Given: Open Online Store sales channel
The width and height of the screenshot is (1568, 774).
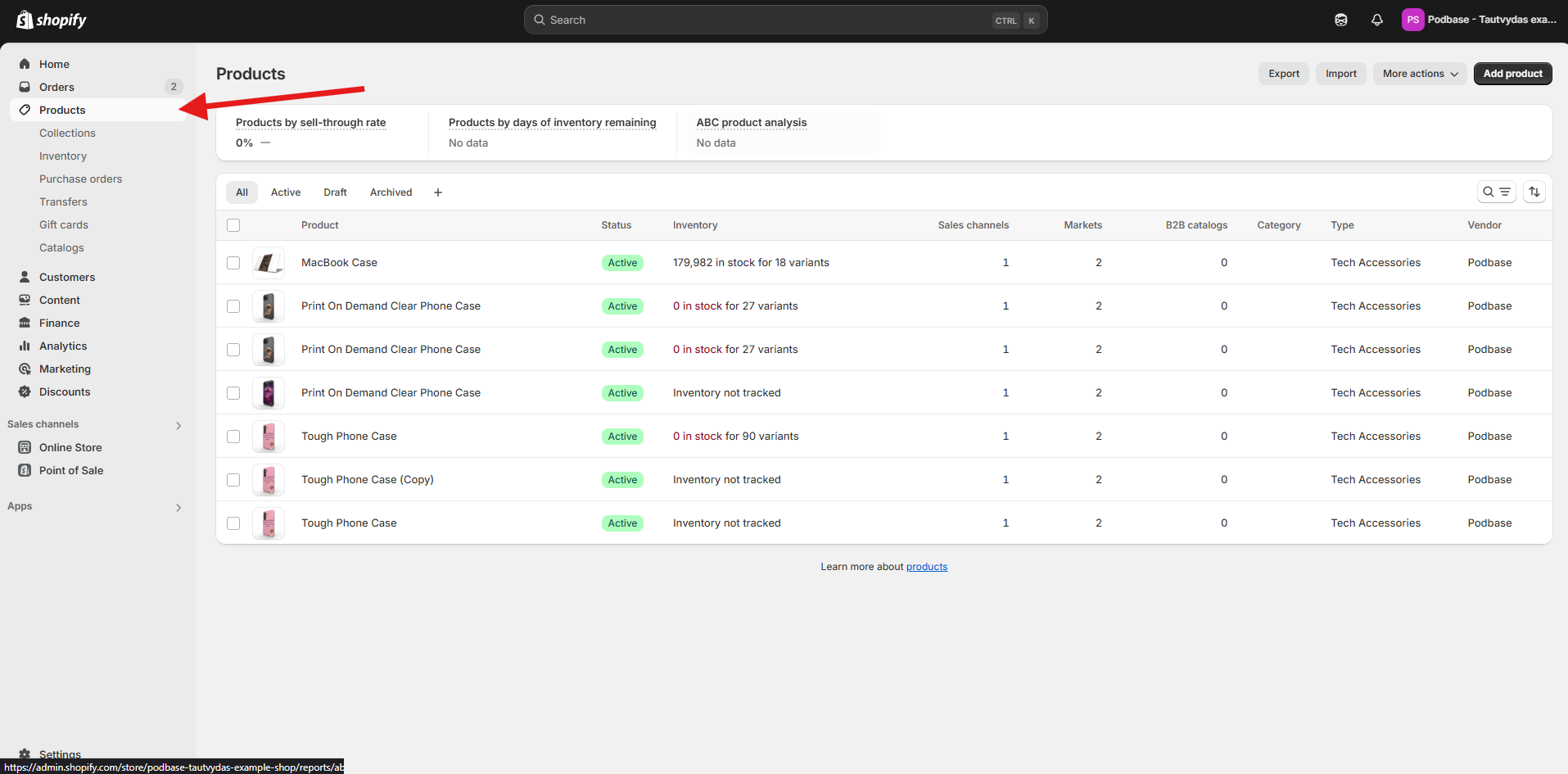Looking at the screenshot, I should click(x=70, y=447).
